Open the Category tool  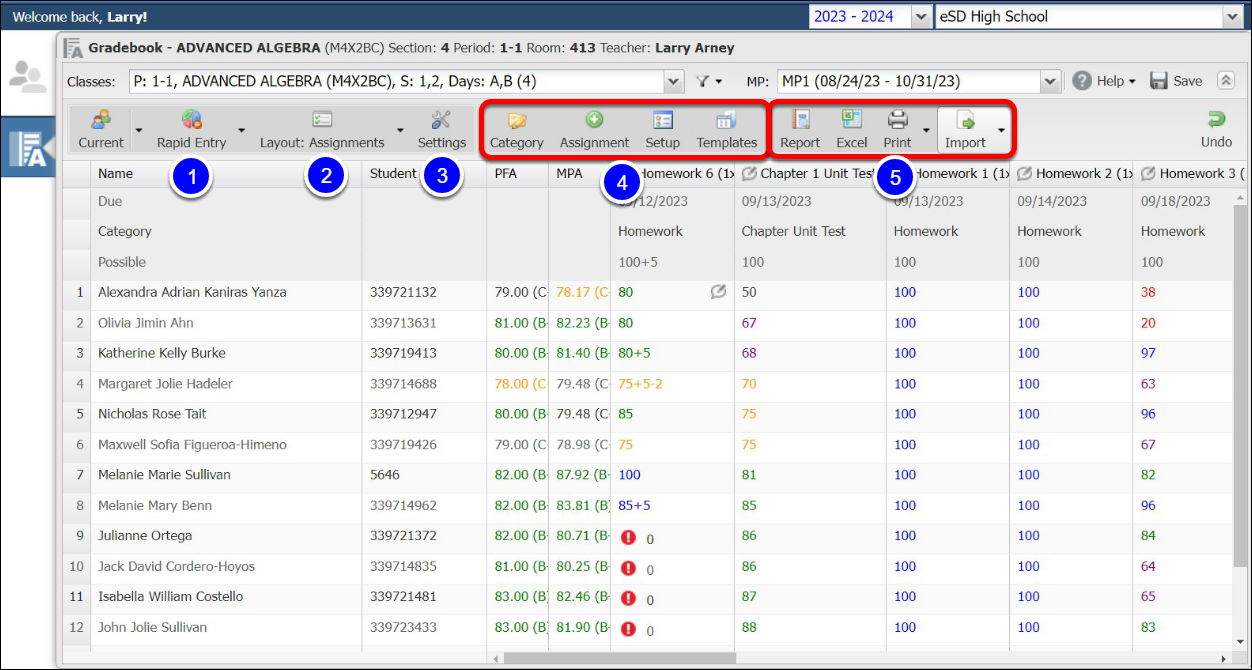click(516, 130)
